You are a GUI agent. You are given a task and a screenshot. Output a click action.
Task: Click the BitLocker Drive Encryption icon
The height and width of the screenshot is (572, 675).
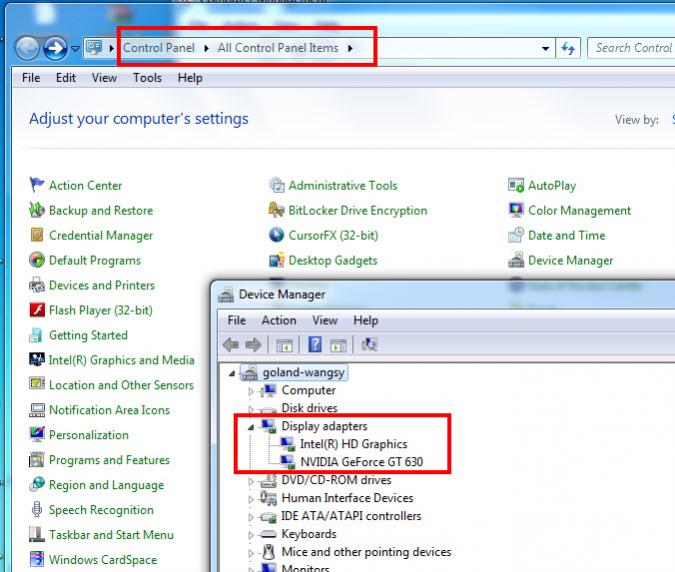tap(276, 210)
